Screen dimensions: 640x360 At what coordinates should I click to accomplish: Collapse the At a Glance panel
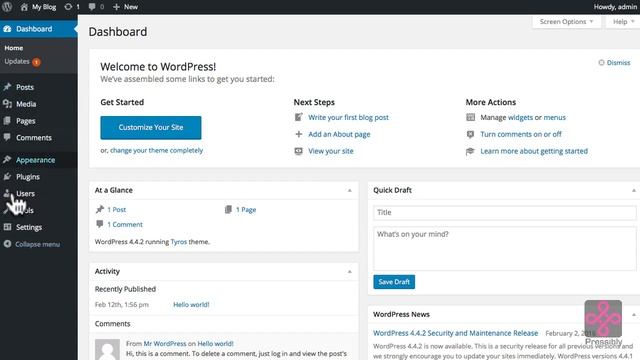pyautogui.click(x=349, y=190)
